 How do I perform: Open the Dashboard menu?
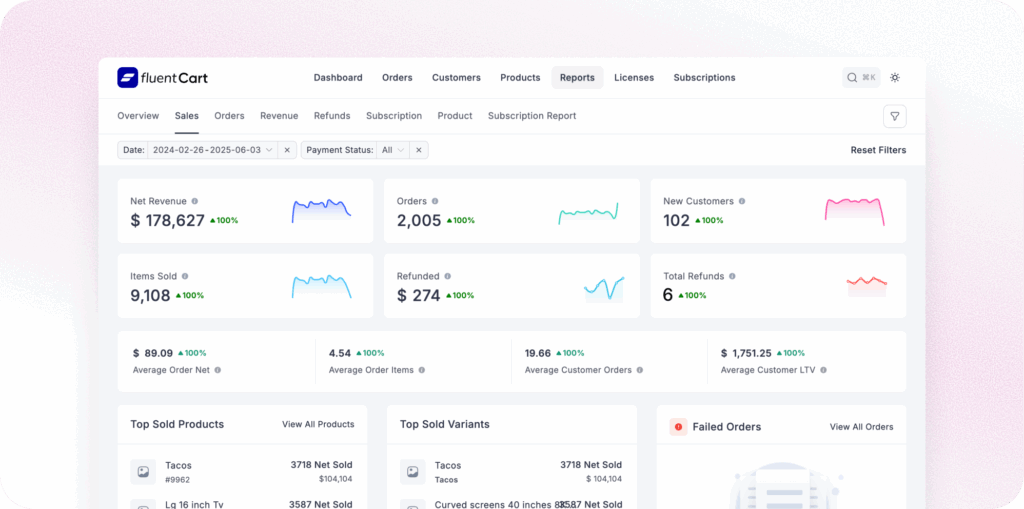[x=338, y=78]
